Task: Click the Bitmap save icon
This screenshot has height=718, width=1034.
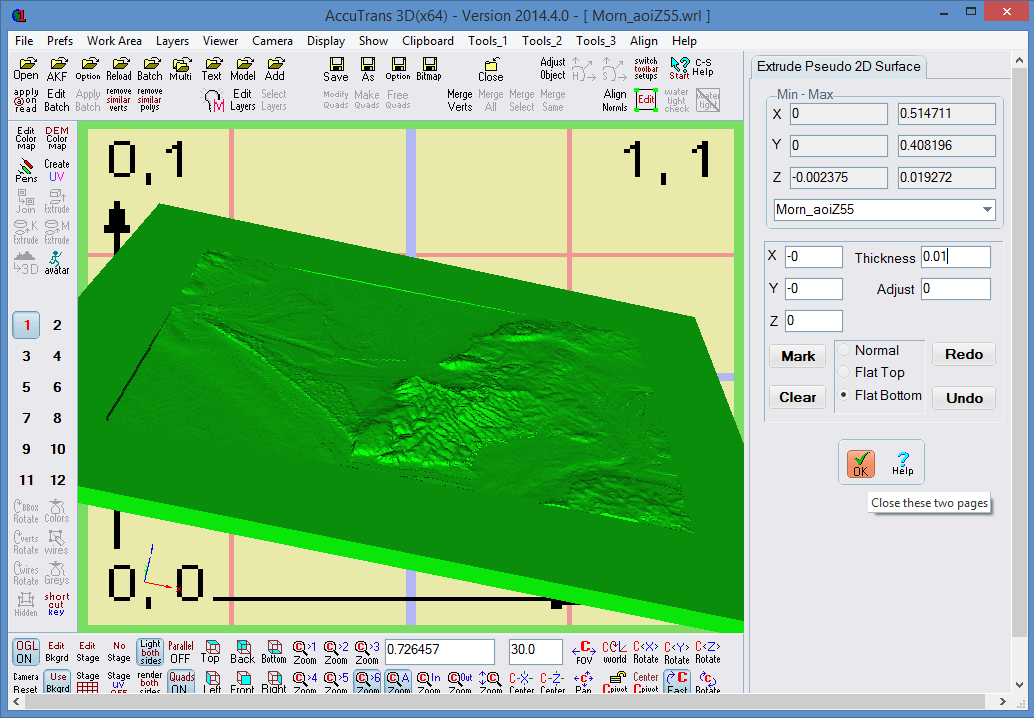Action: click(x=429, y=68)
